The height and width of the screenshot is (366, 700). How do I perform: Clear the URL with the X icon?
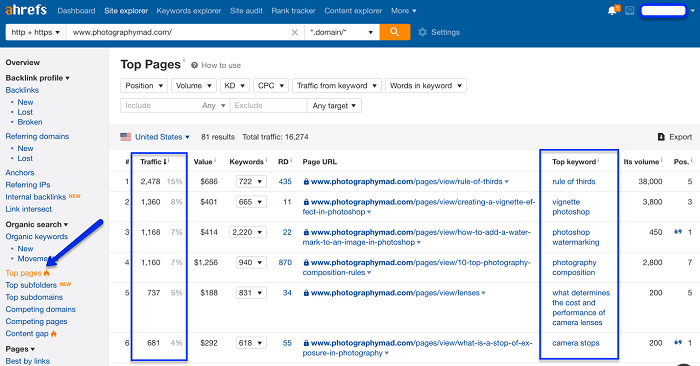[295, 32]
